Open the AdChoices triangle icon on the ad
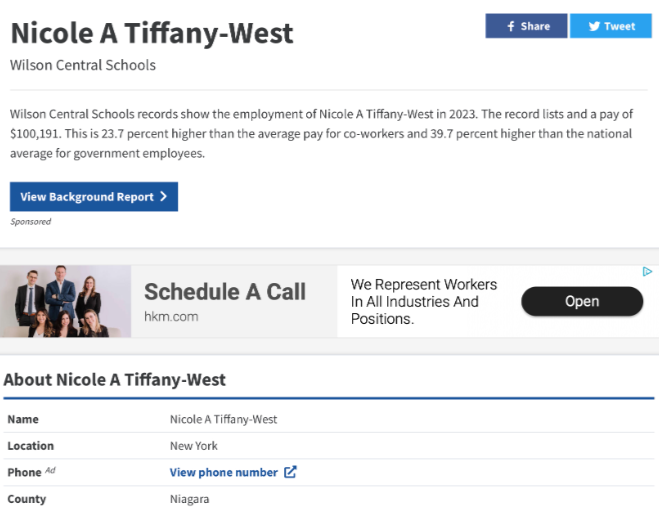Image resolution: width=659 pixels, height=510 pixels. 648,271
